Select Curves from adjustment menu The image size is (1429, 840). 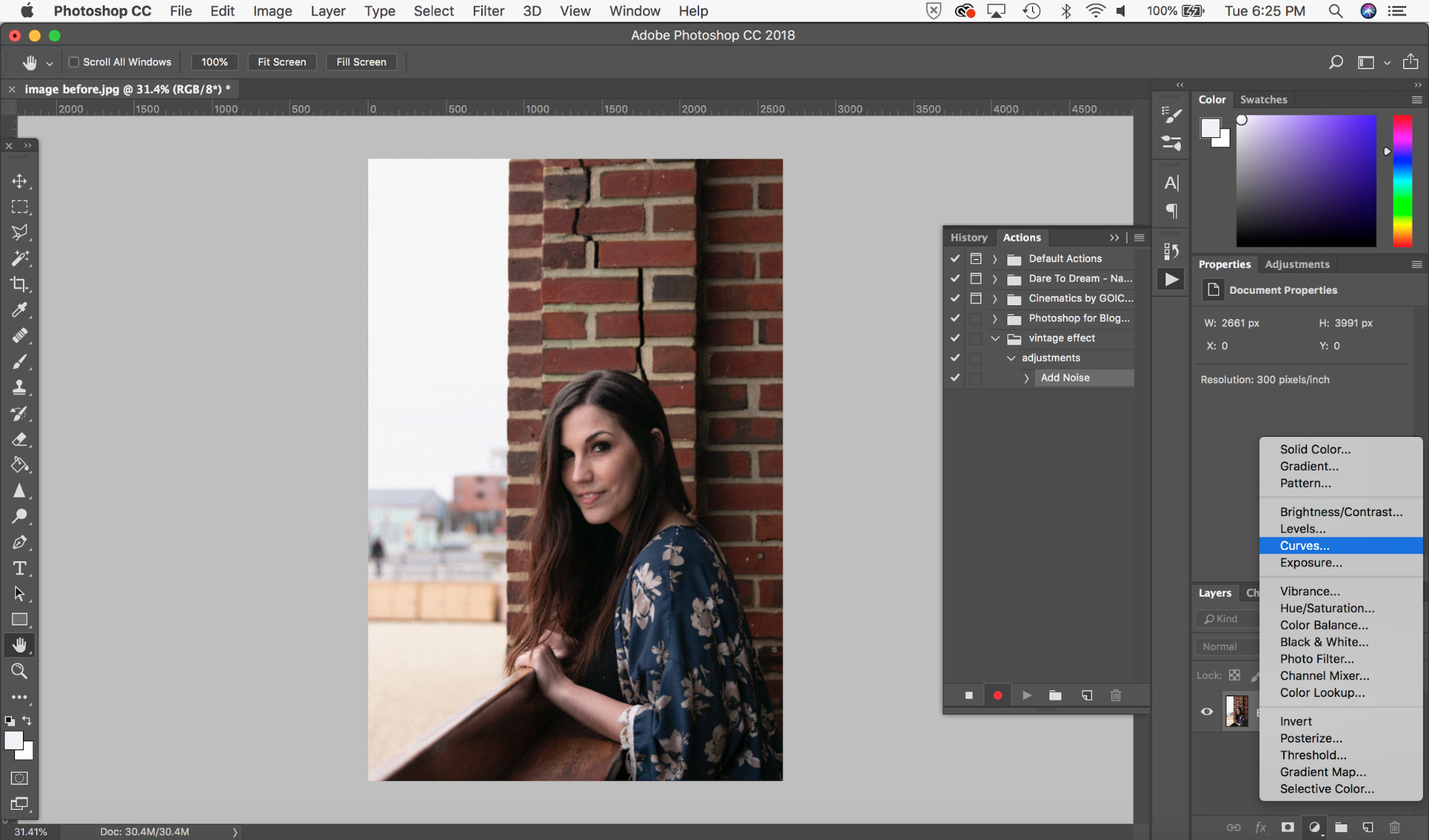pos(1305,545)
